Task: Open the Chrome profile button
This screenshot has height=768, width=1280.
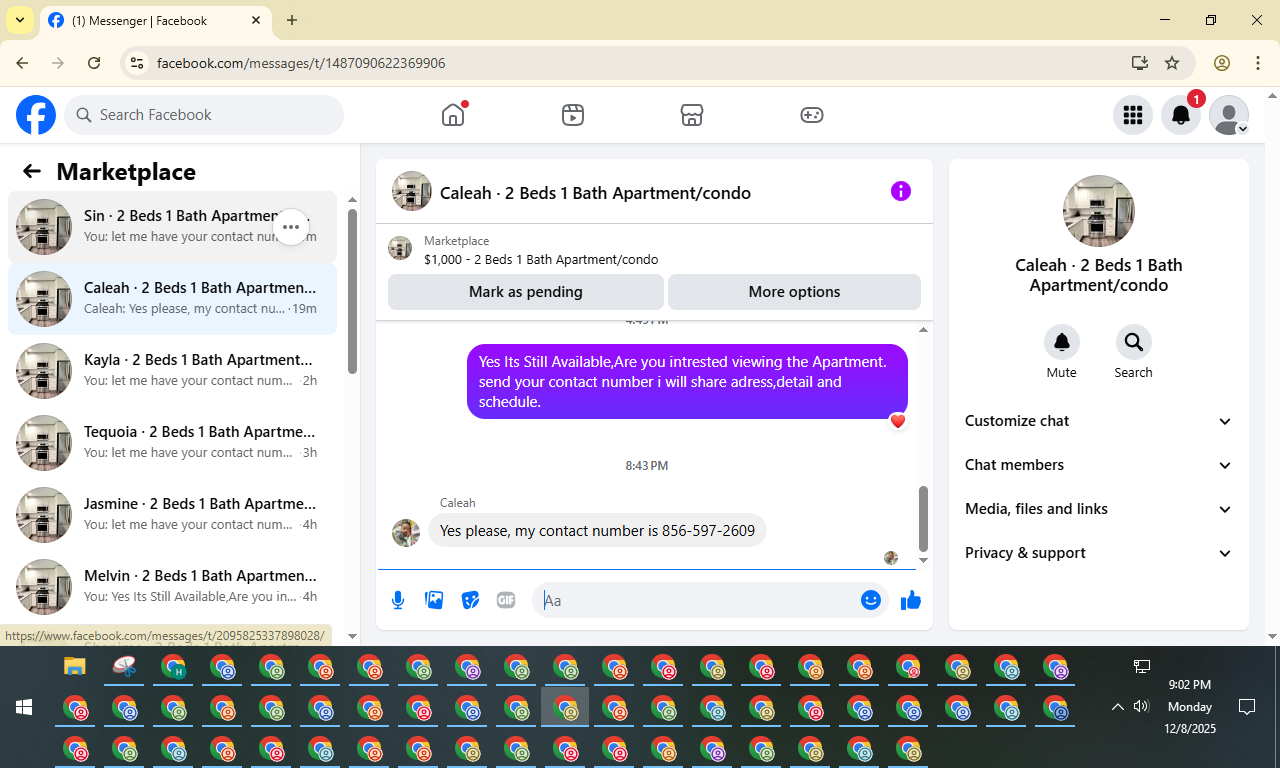Action: tap(1222, 63)
